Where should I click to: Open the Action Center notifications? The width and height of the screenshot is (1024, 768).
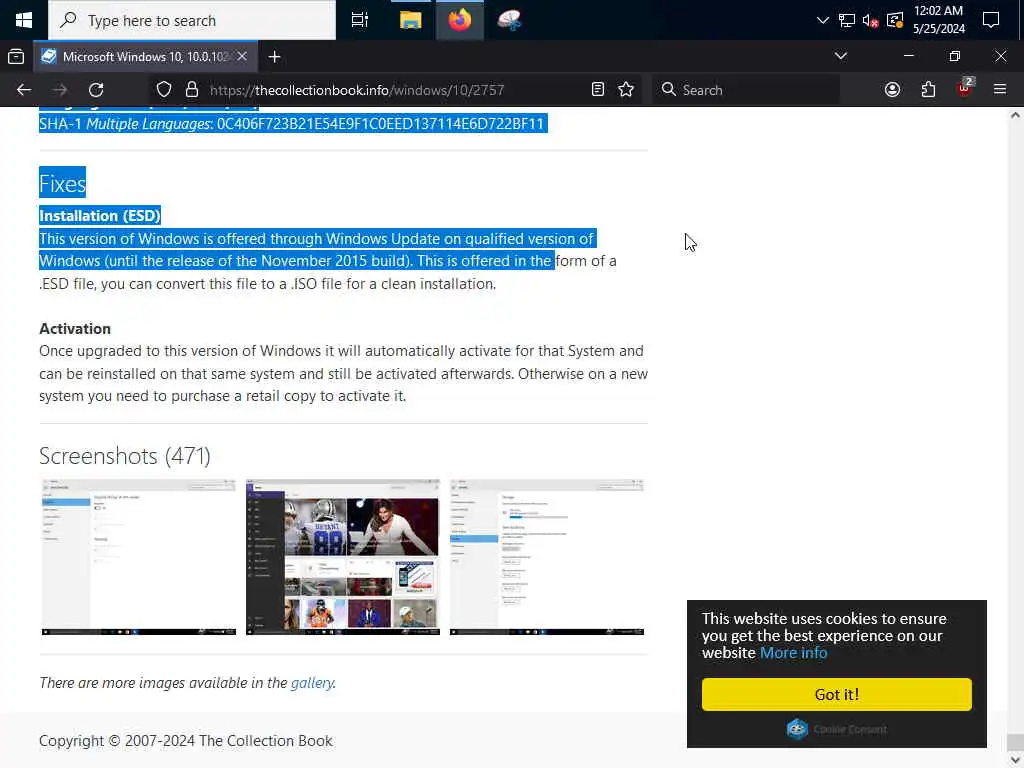click(x=991, y=20)
